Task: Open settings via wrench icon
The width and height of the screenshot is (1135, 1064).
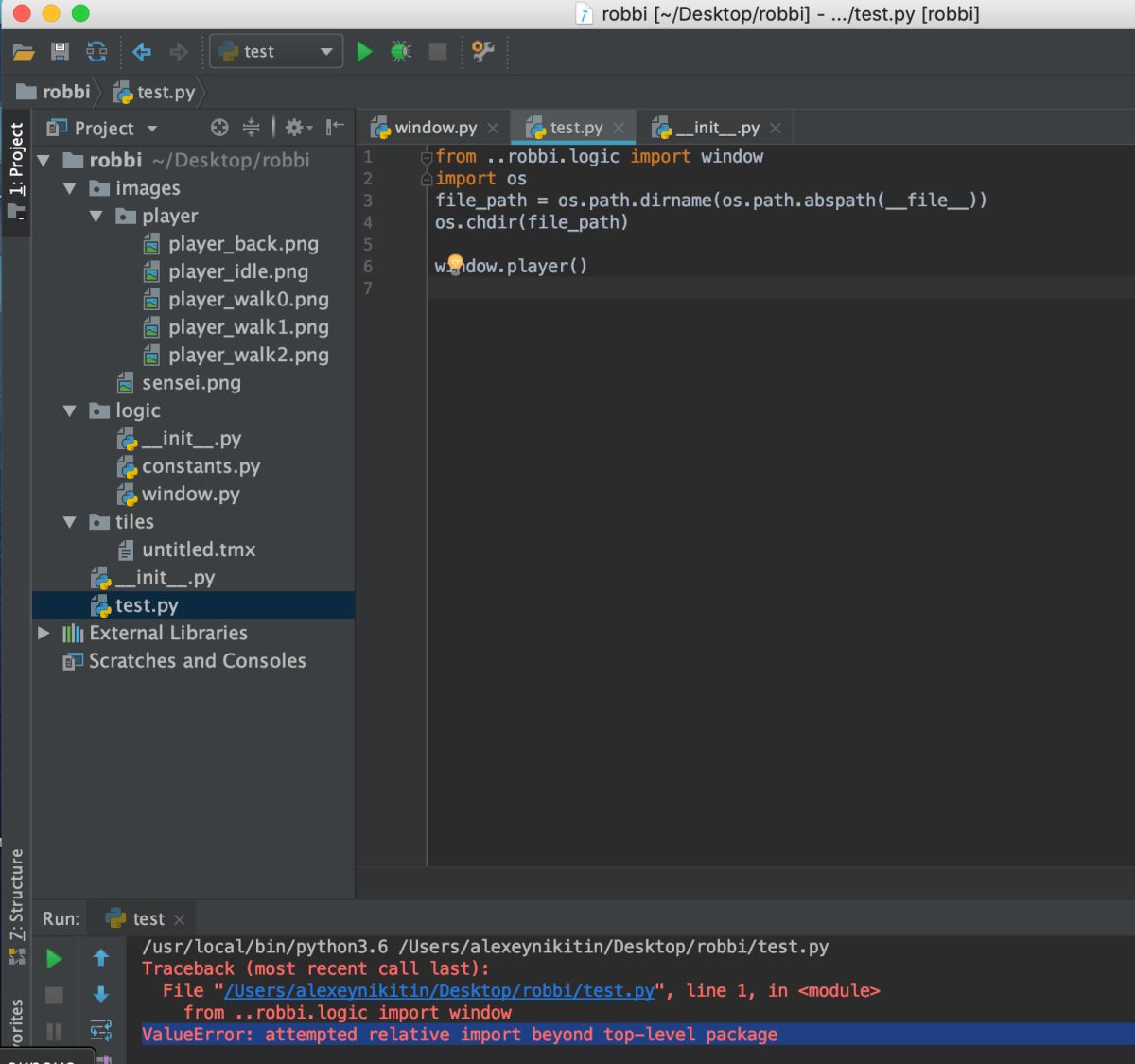Action: pos(483,52)
